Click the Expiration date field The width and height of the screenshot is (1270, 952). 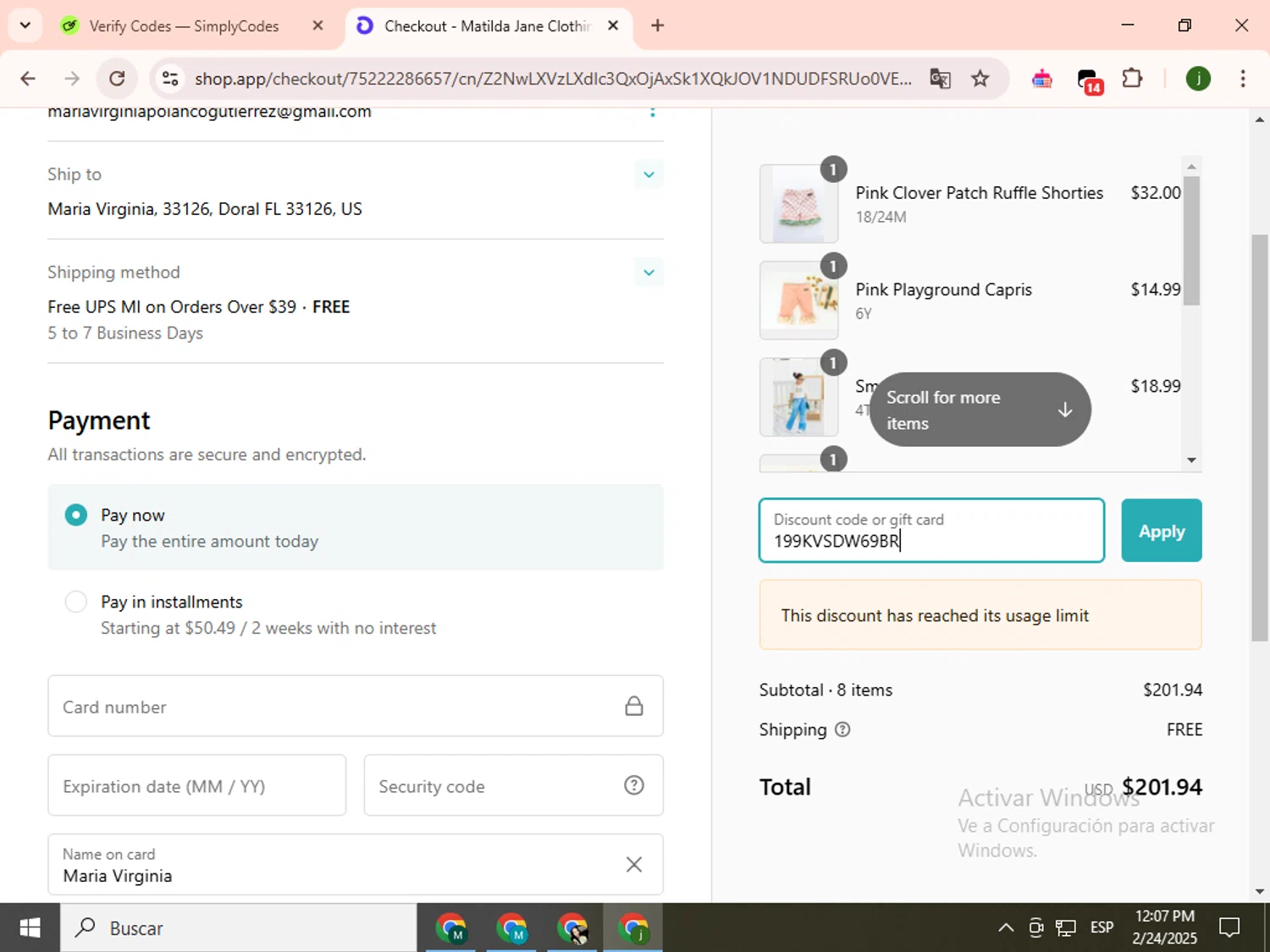tap(196, 785)
